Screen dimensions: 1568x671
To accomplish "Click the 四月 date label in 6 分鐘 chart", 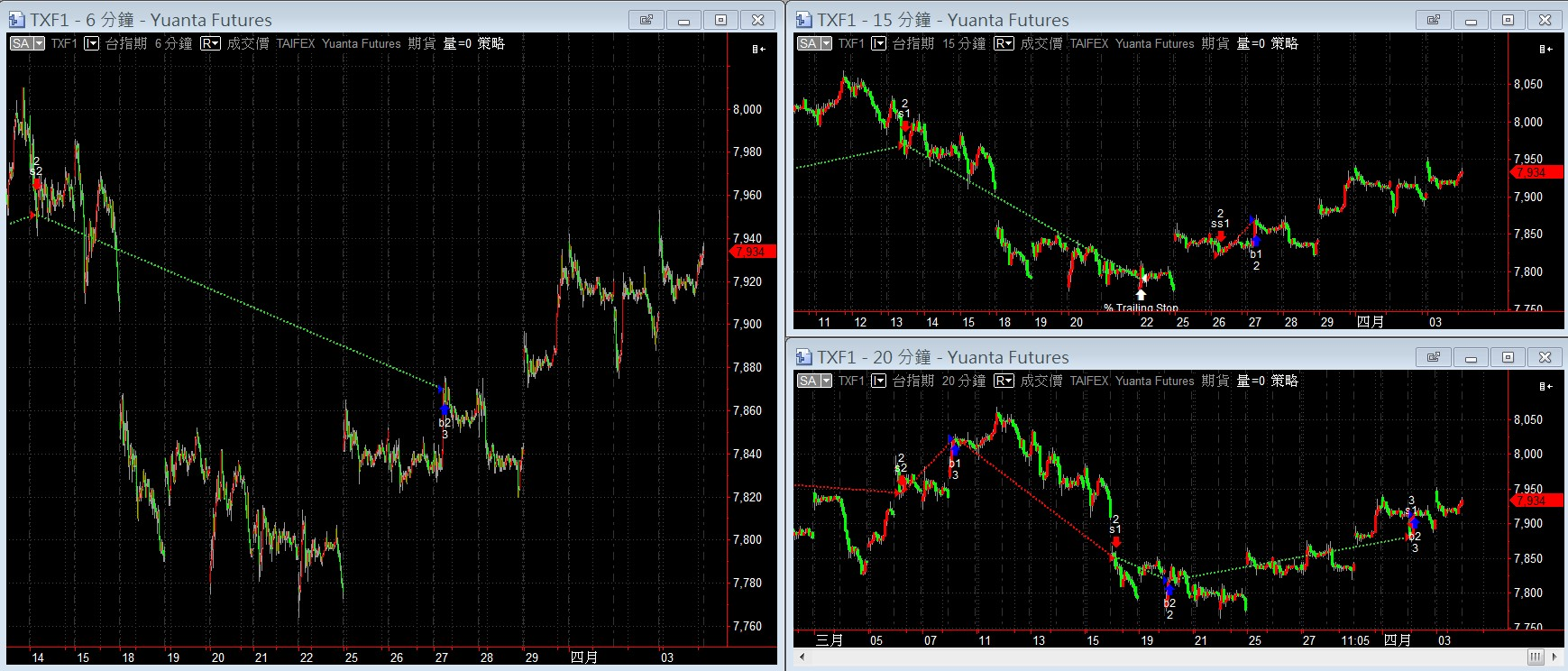I will pyautogui.click(x=584, y=657).
